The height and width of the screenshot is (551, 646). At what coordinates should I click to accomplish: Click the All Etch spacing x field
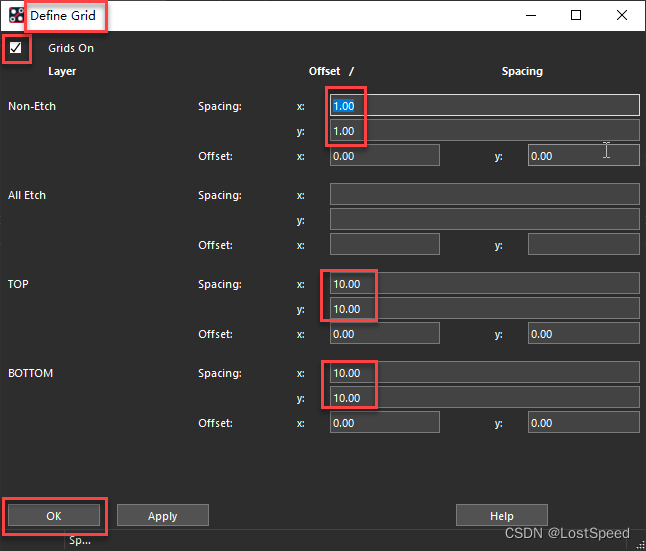coord(484,195)
